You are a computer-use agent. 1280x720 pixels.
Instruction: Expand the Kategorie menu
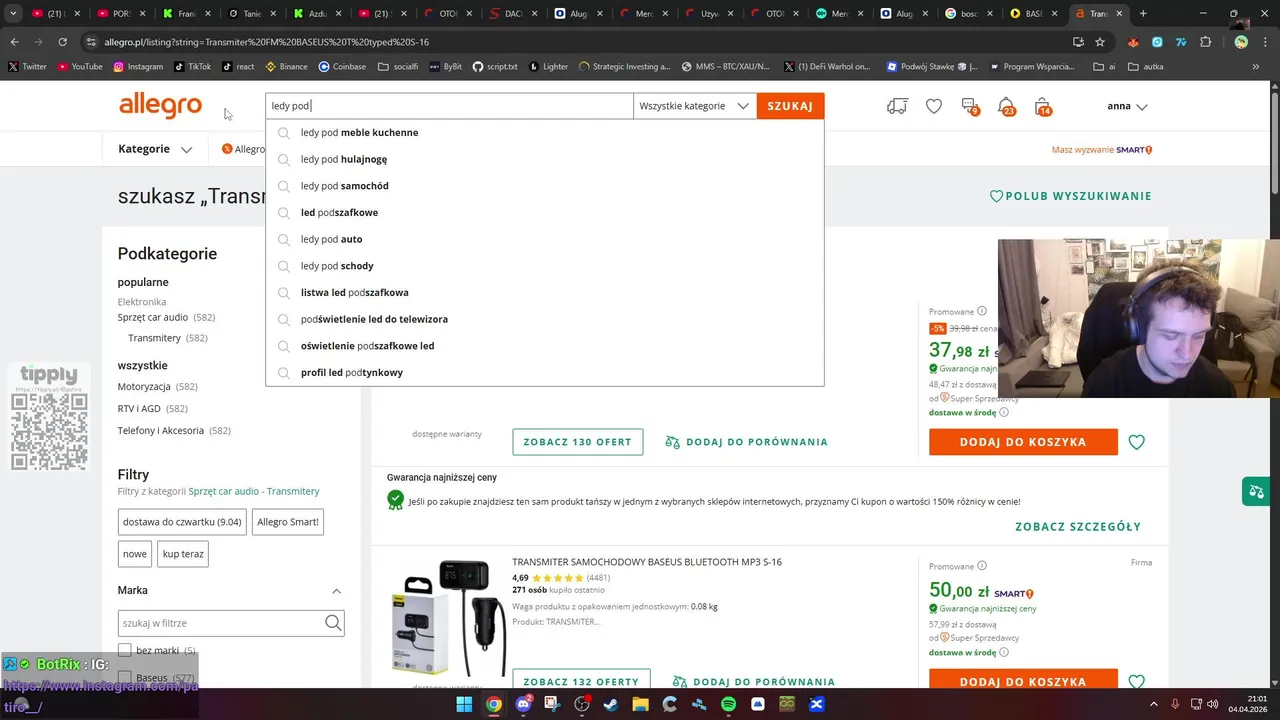pyautogui.click(x=155, y=149)
